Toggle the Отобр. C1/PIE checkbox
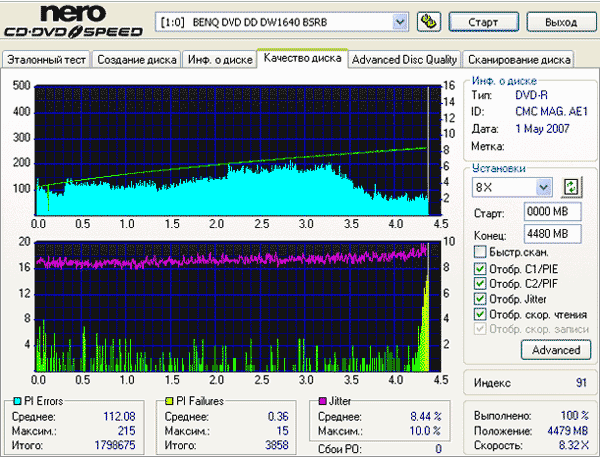 (479, 269)
